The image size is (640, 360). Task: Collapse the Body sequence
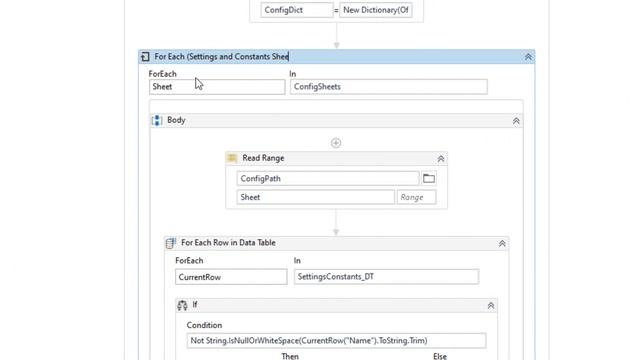[516, 121]
